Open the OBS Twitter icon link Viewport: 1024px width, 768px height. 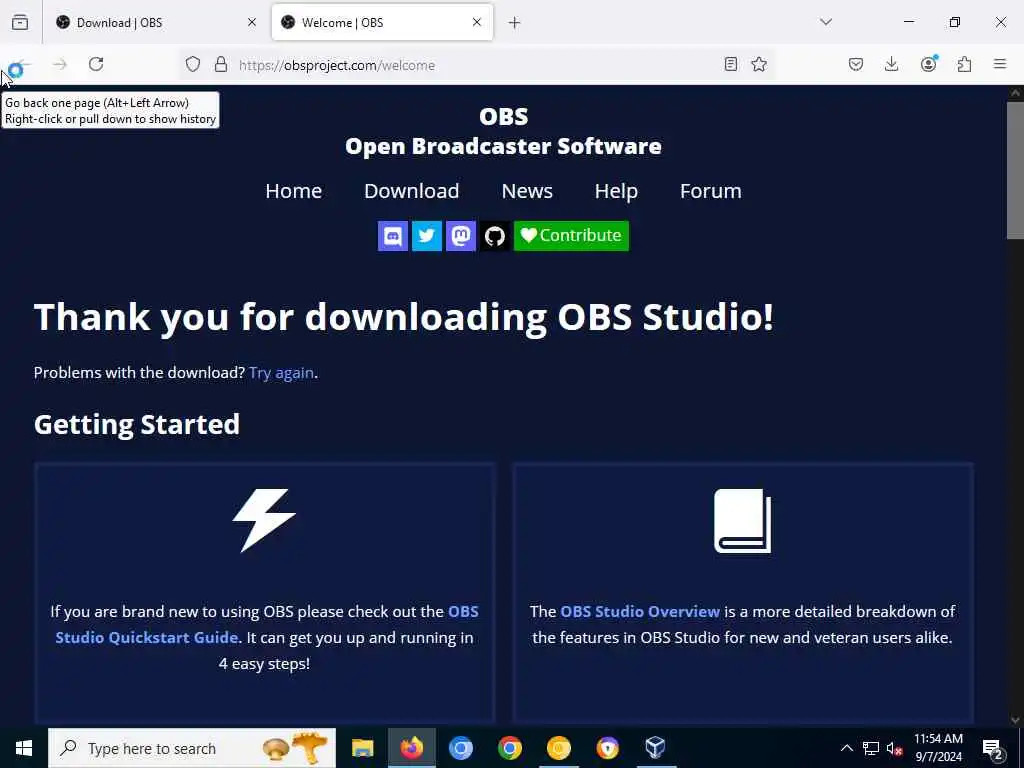426,236
